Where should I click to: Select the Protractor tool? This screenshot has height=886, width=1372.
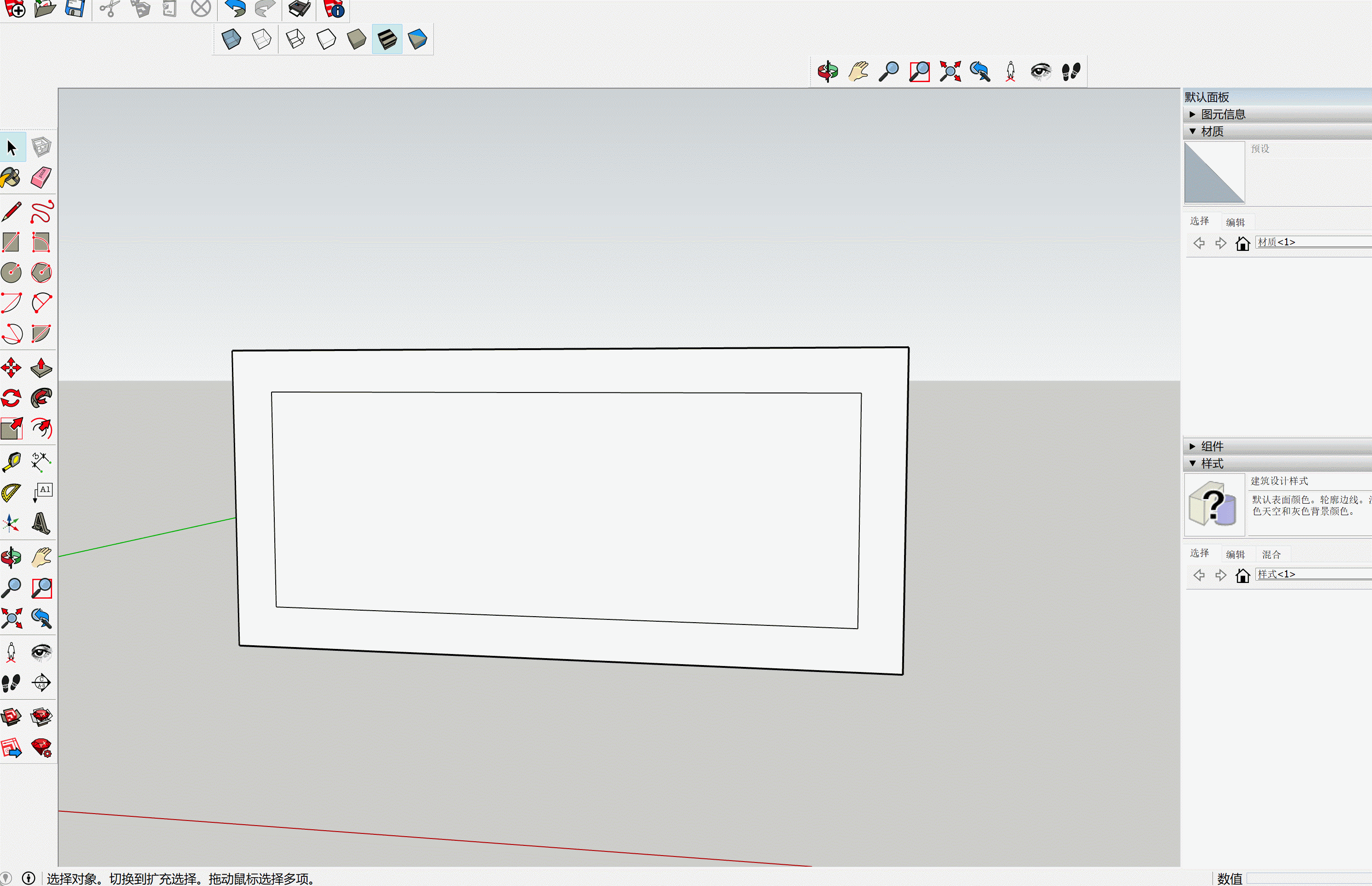coord(11,493)
